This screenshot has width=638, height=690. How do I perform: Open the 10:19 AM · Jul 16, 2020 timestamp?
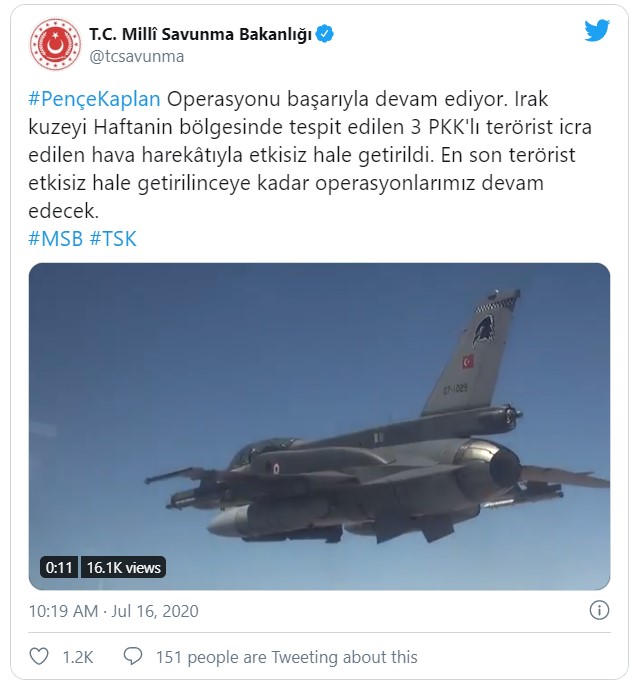click(114, 611)
